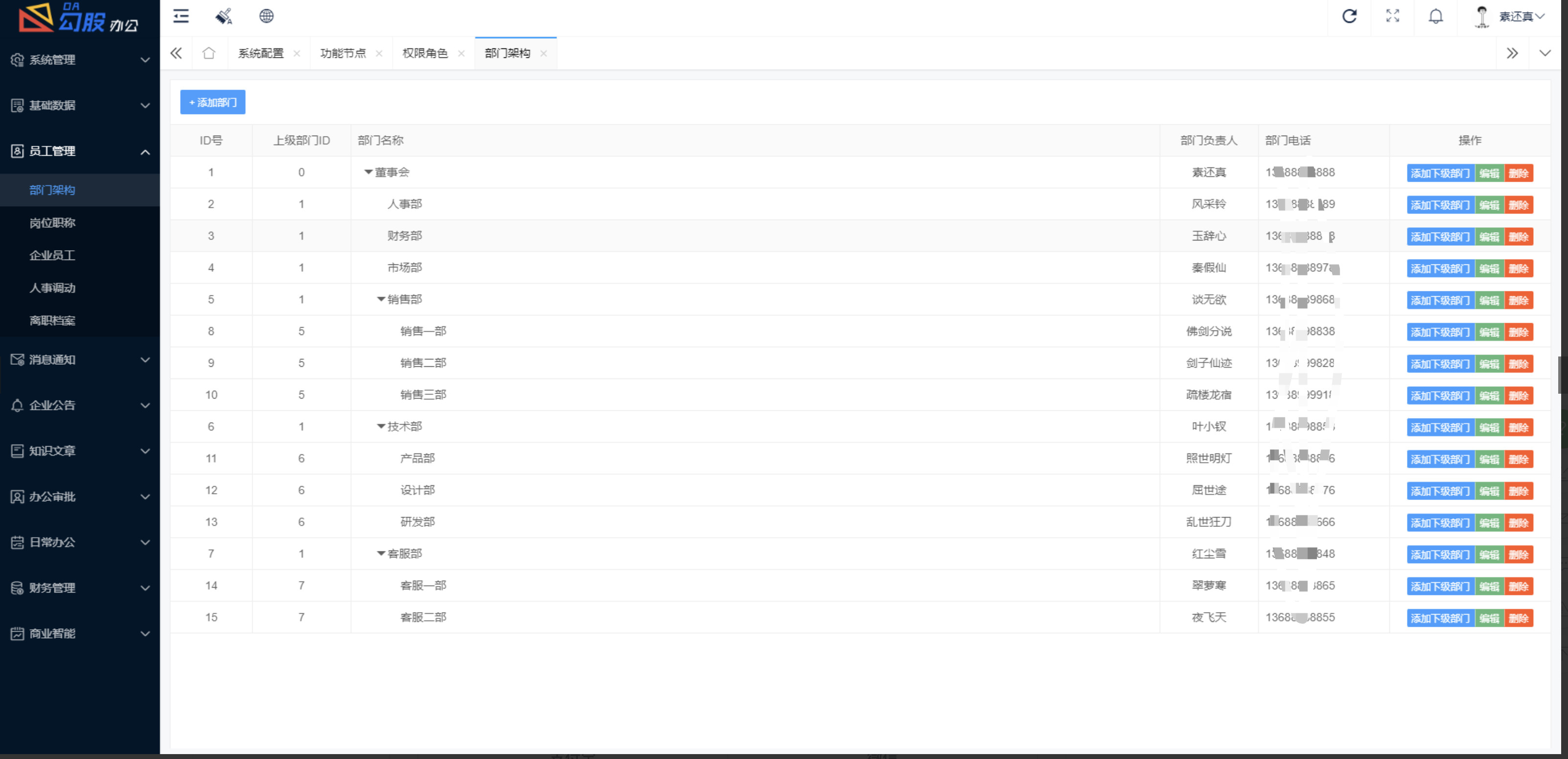Switch to the 功能节点 tab
The height and width of the screenshot is (759, 1568).
343,53
